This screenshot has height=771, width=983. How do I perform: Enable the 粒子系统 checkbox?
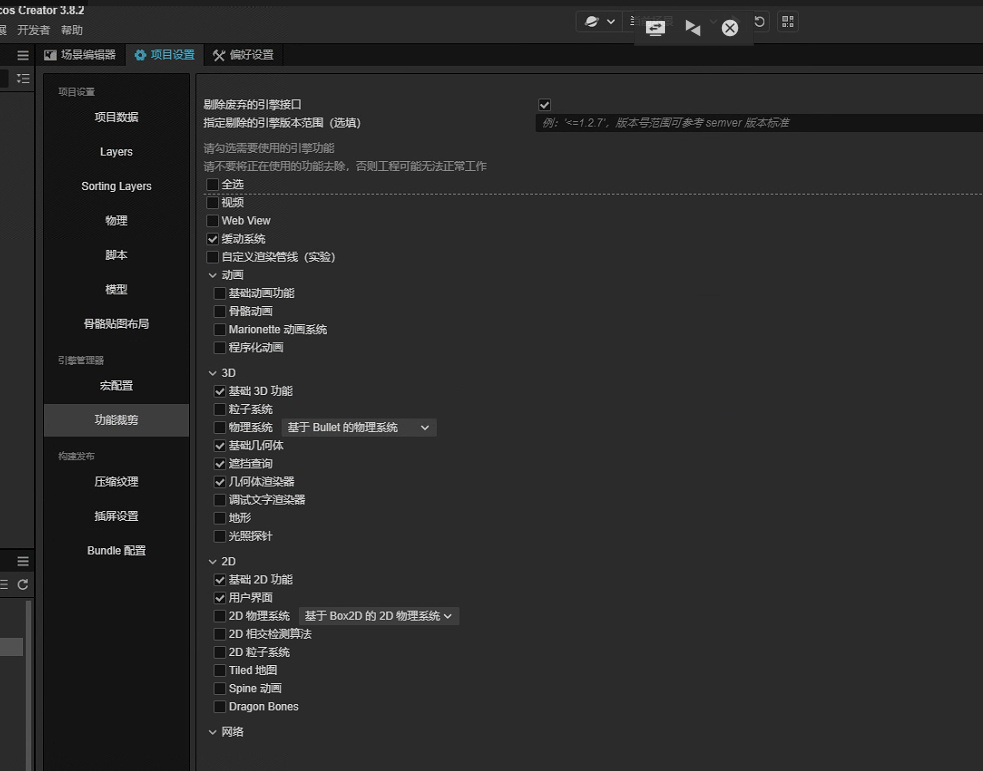coord(219,409)
